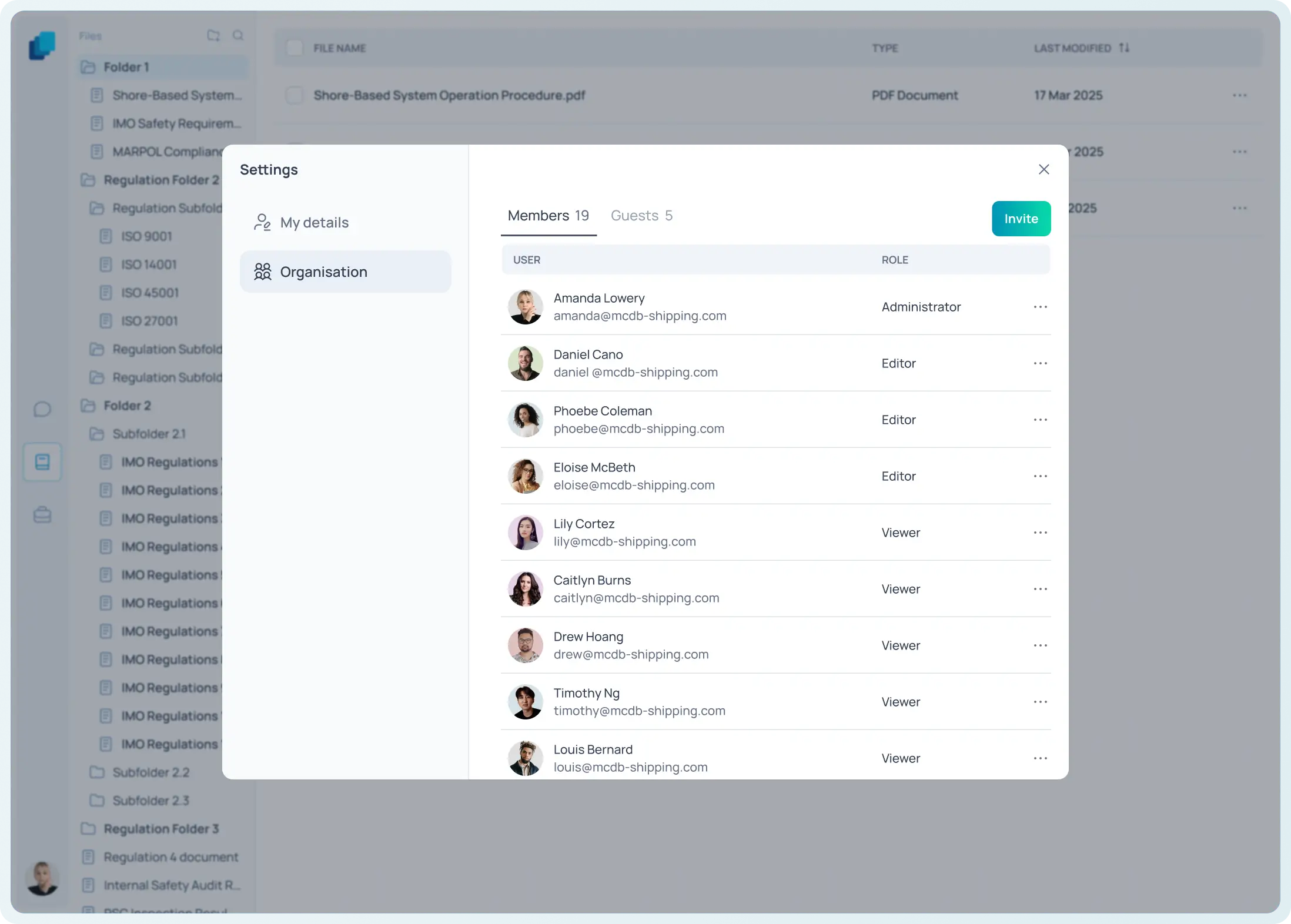Expand Regulation Folder 3 in tree
This screenshot has height=924, width=1291.
click(x=150, y=829)
